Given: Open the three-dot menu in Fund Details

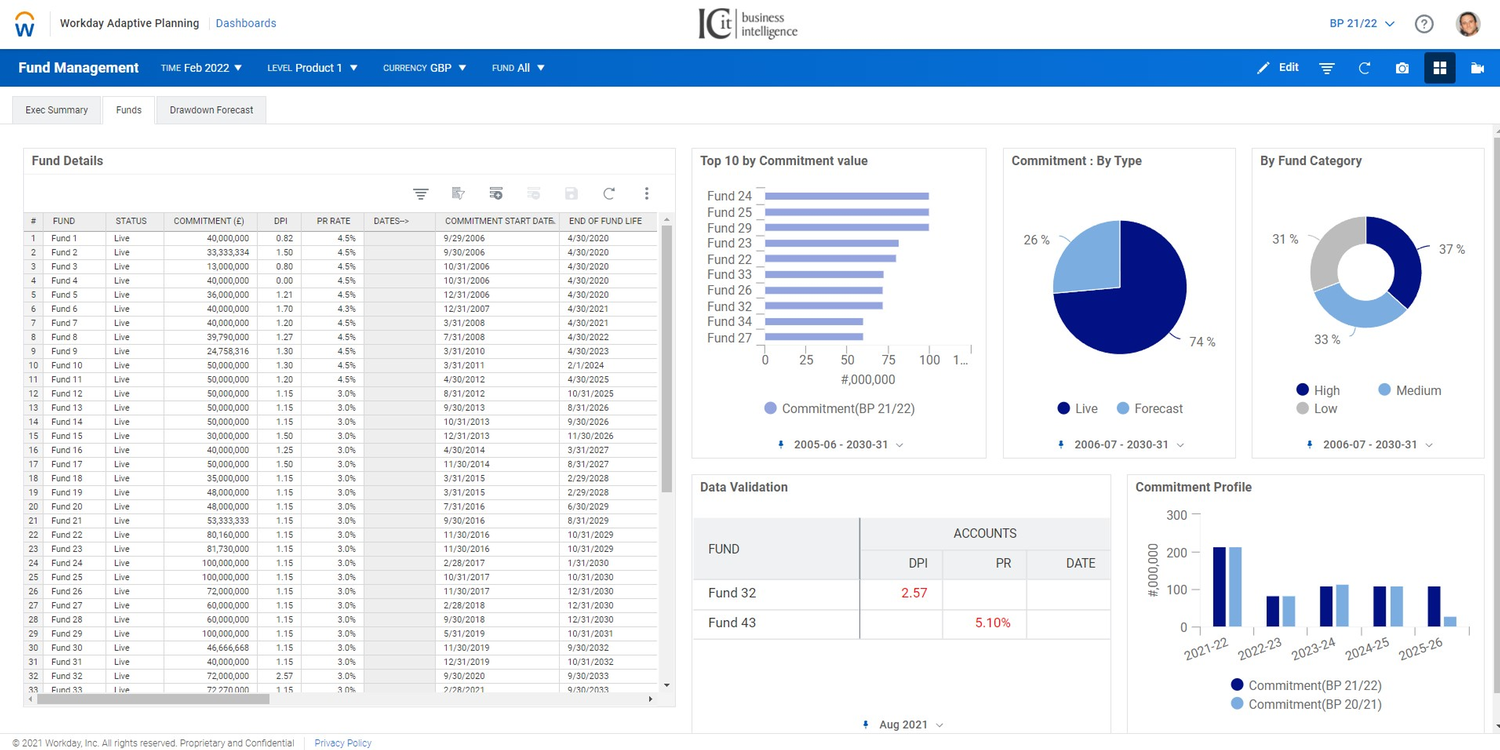Looking at the screenshot, I should click(x=647, y=193).
